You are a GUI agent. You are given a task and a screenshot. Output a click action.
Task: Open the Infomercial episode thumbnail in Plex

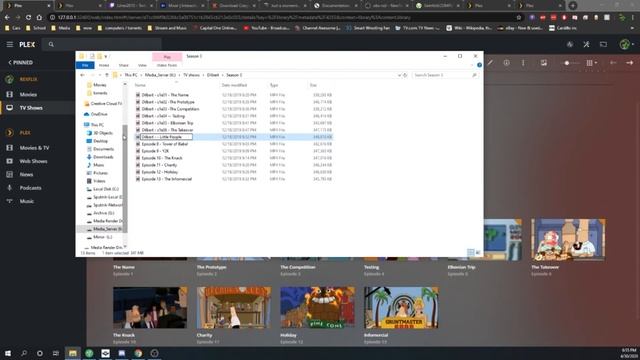(401, 307)
